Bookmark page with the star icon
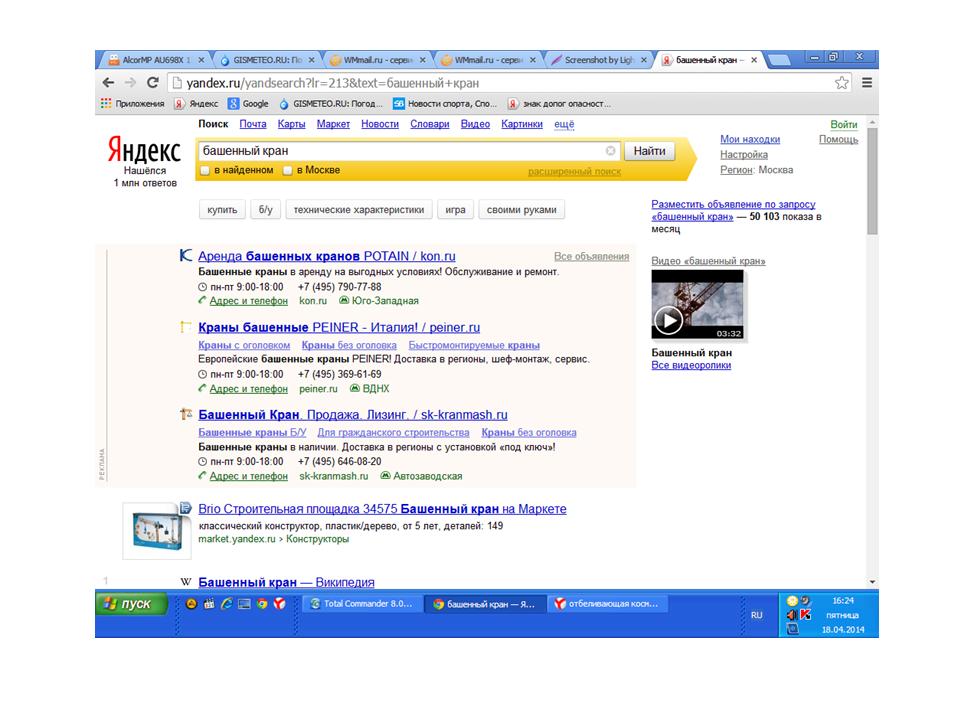960x720 pixels. tap(842, 83)
